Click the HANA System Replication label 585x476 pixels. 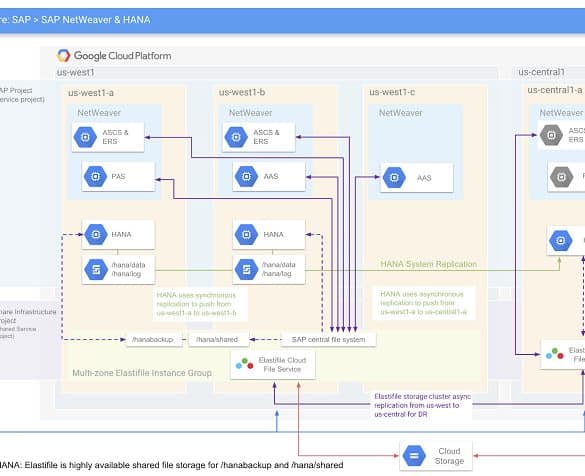click(428, 264)
